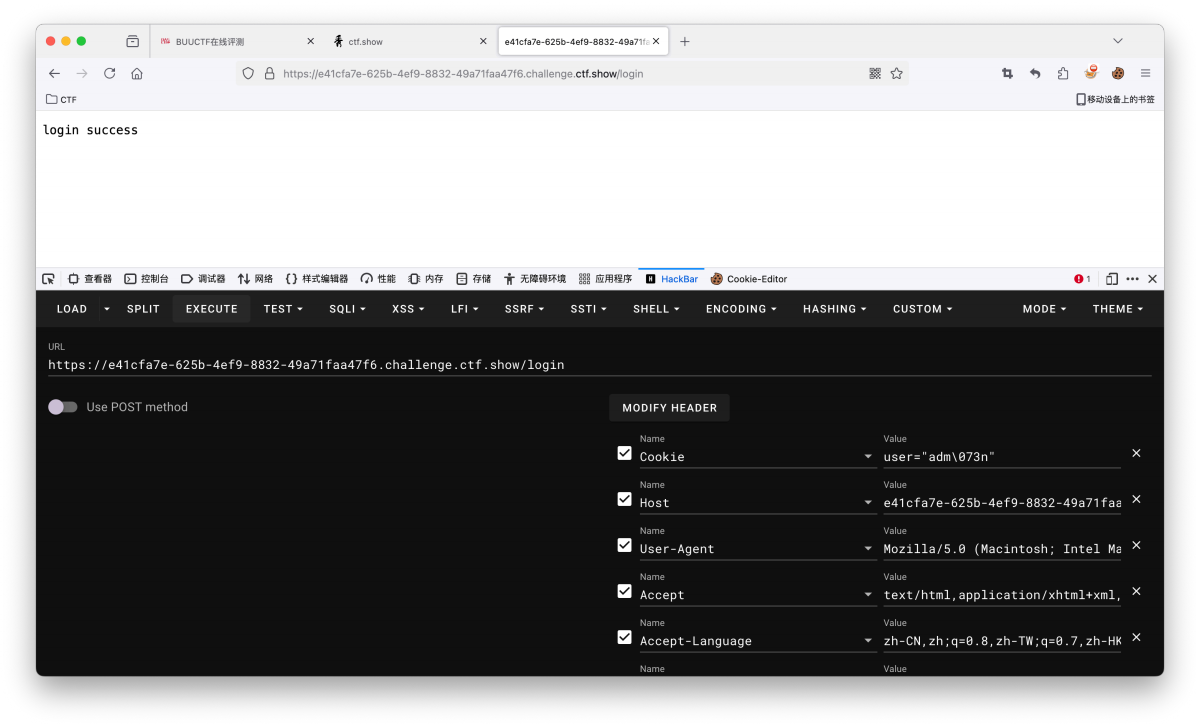This screenshot has height=724, width=1196.
Task: Click the MODIFY HEADER button
Action: [669, 408]
